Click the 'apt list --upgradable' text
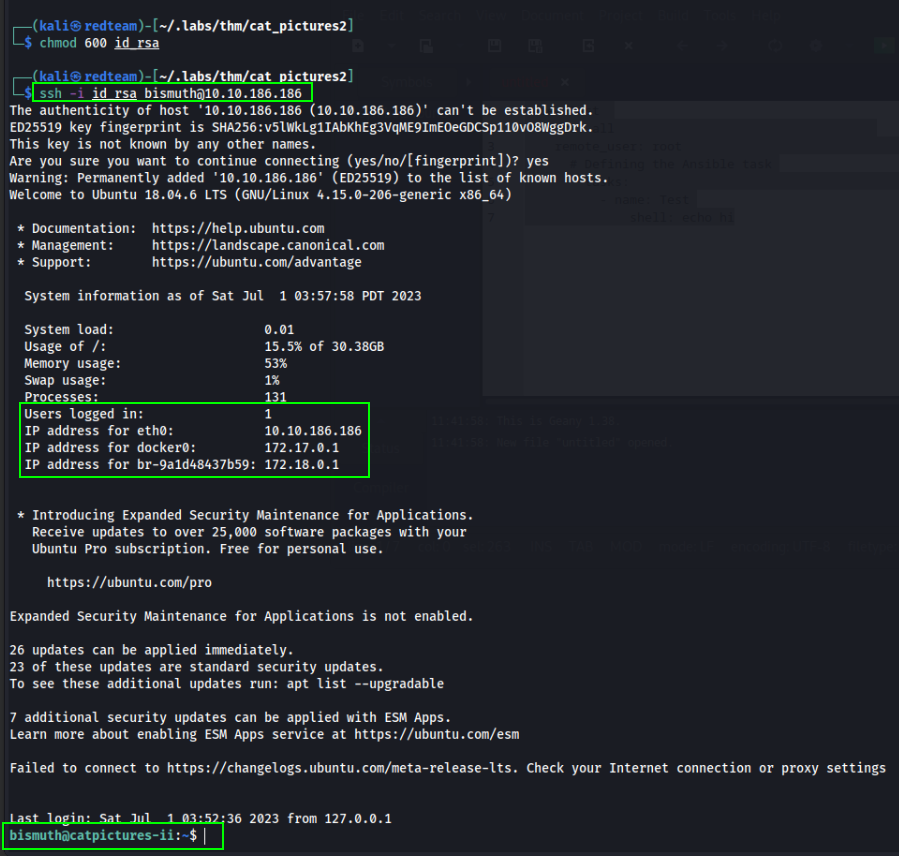899x856 pixels. coord(365,684)
